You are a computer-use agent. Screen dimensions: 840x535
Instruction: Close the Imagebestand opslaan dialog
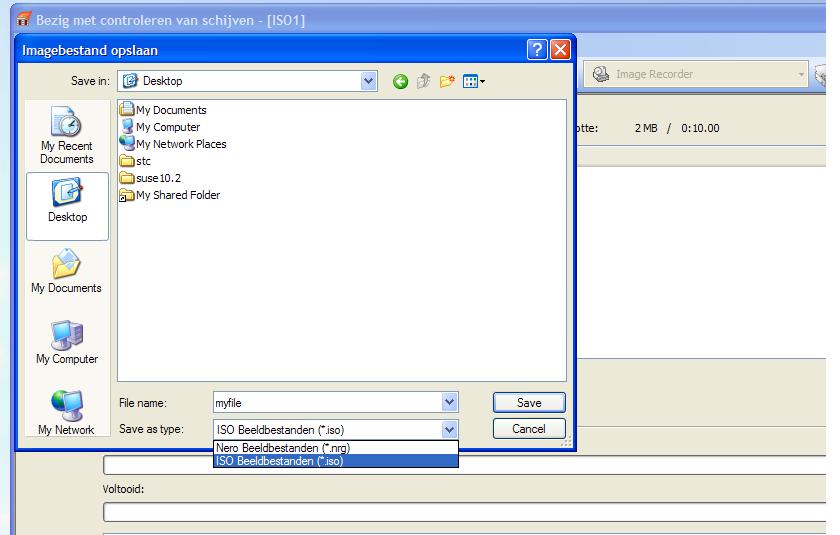pyautogui.click(x=560, y=50)
